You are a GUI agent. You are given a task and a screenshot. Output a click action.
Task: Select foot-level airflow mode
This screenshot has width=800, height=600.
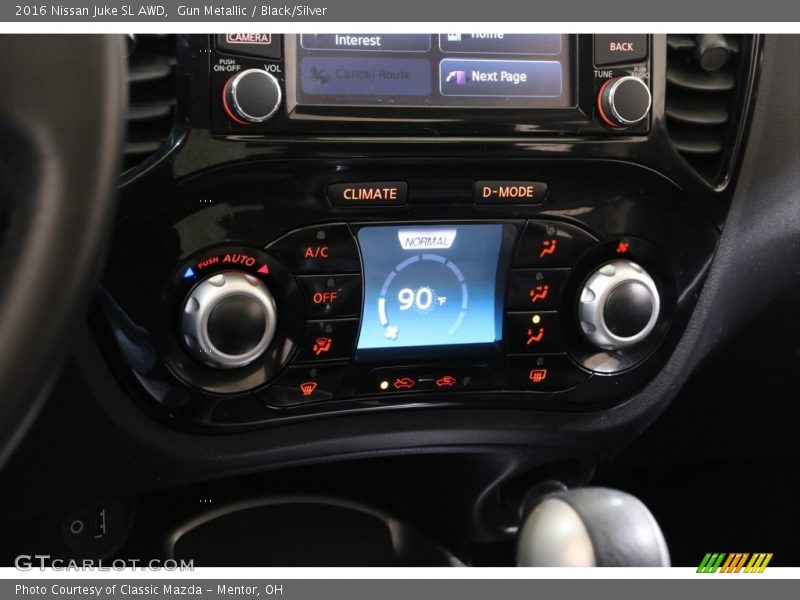tap(535, 335)
